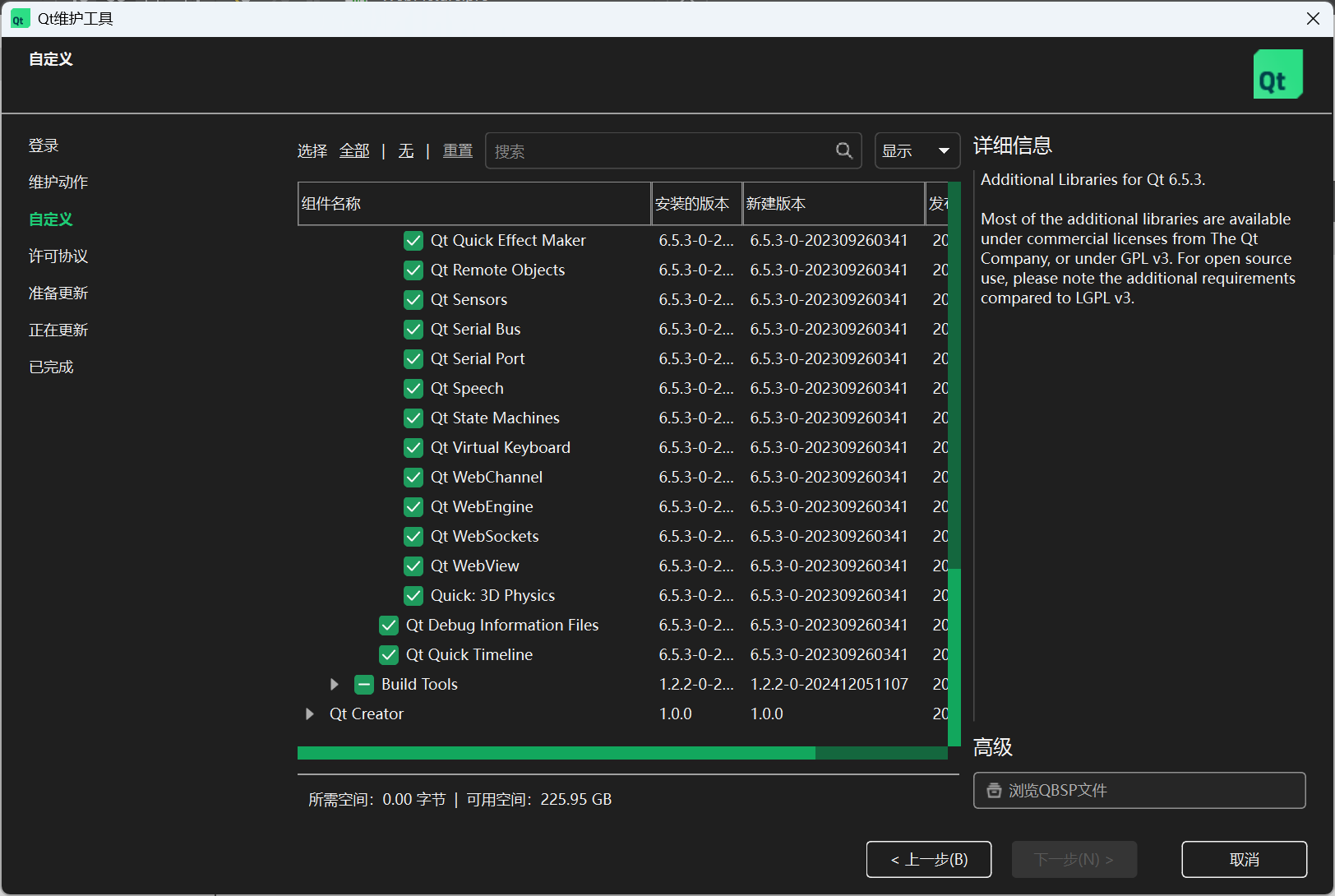Viewport: 1335px width, 896px height.
Task: Click installed version 1.0.0 of Qt Creator
Action: click(x=676, y=714)
